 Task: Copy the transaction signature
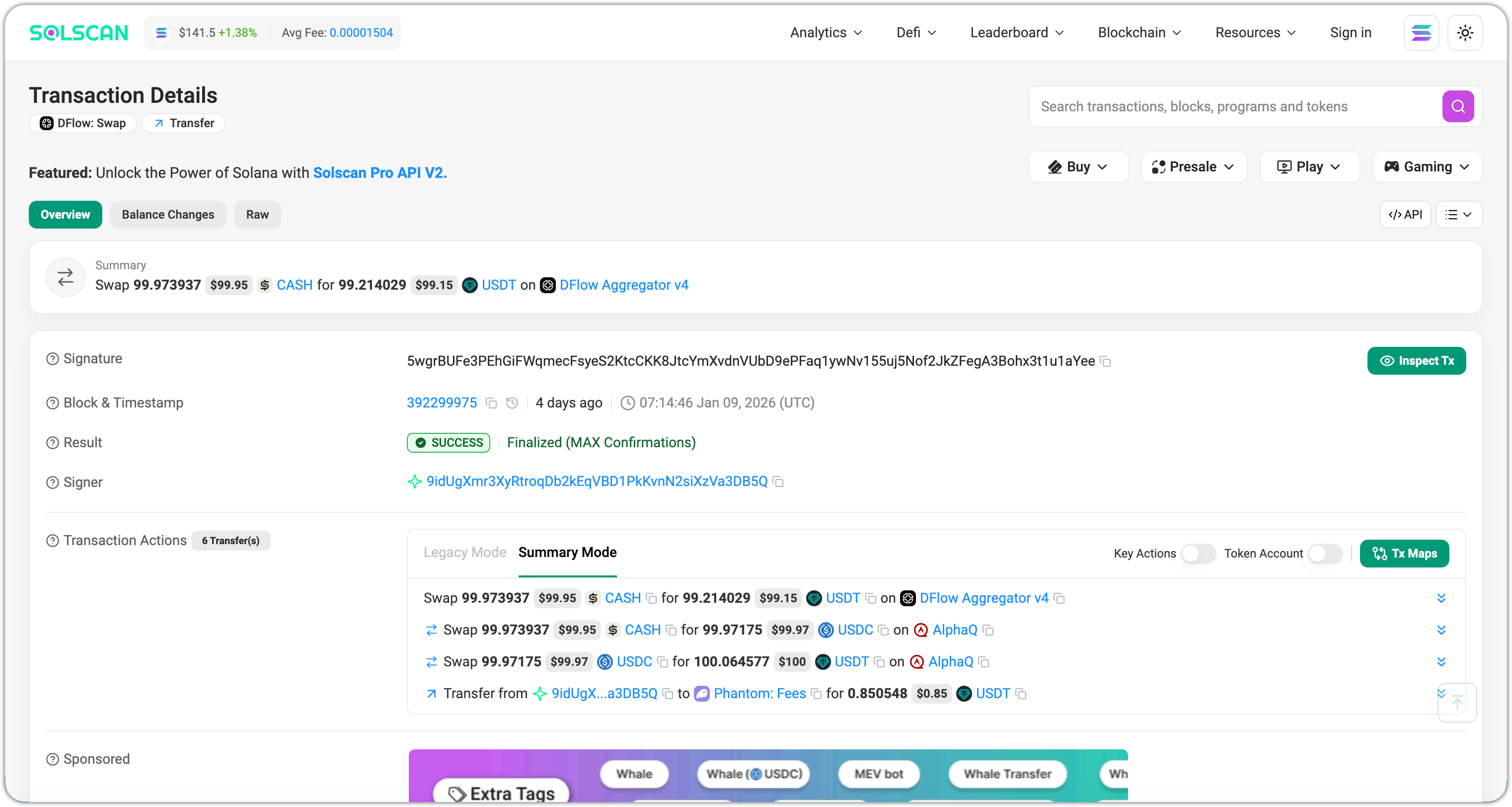[x=1105, y=362]
